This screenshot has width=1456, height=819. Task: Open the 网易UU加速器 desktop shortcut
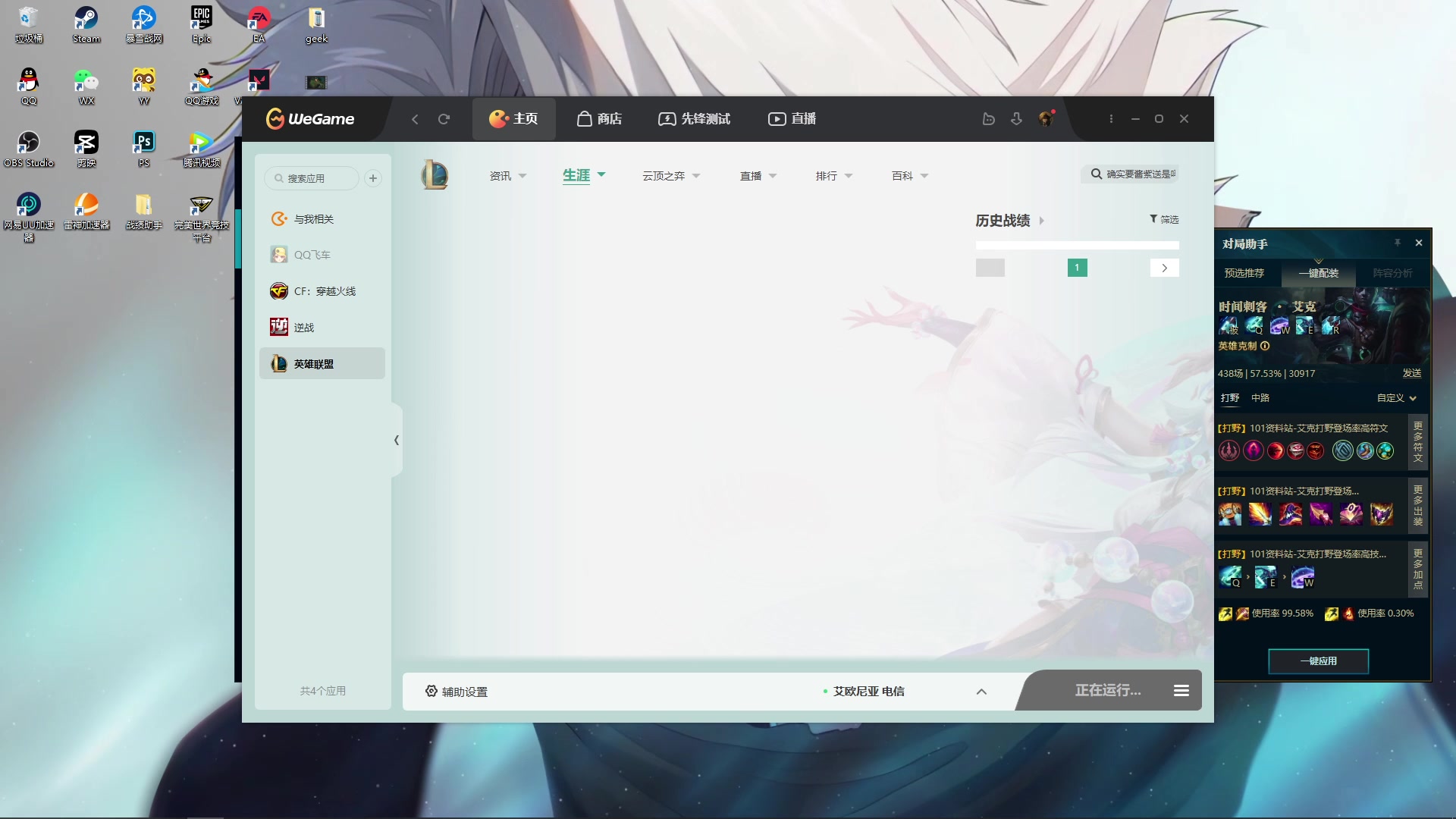(29, 217)
